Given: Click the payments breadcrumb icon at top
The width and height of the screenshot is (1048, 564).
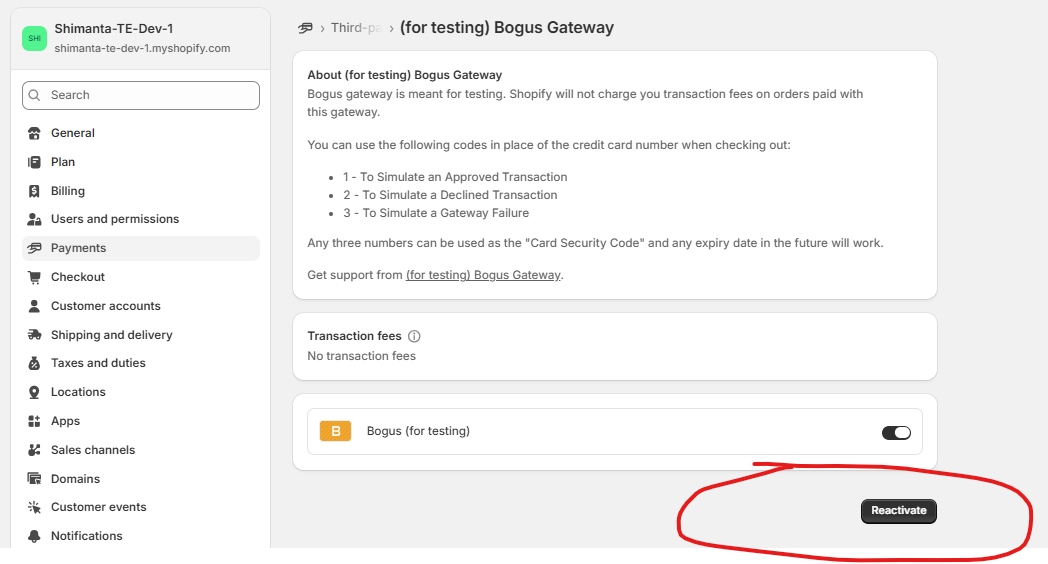Looking at the screenshot, I should [306, 28].
